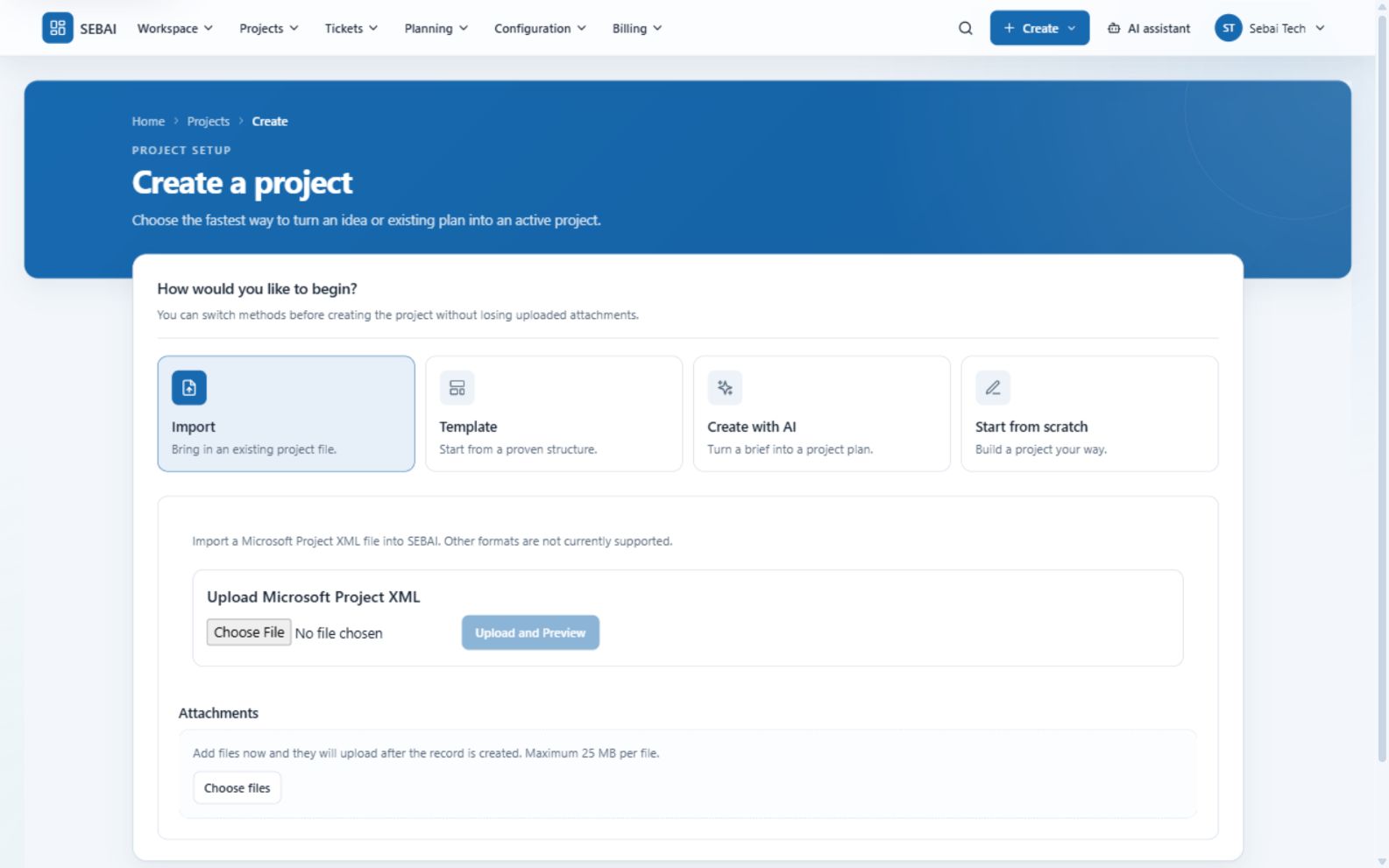Screen dimensions: 1389x868
Task: Click 'You can switch methods' helper text
Action: click(x=398, y=315)
